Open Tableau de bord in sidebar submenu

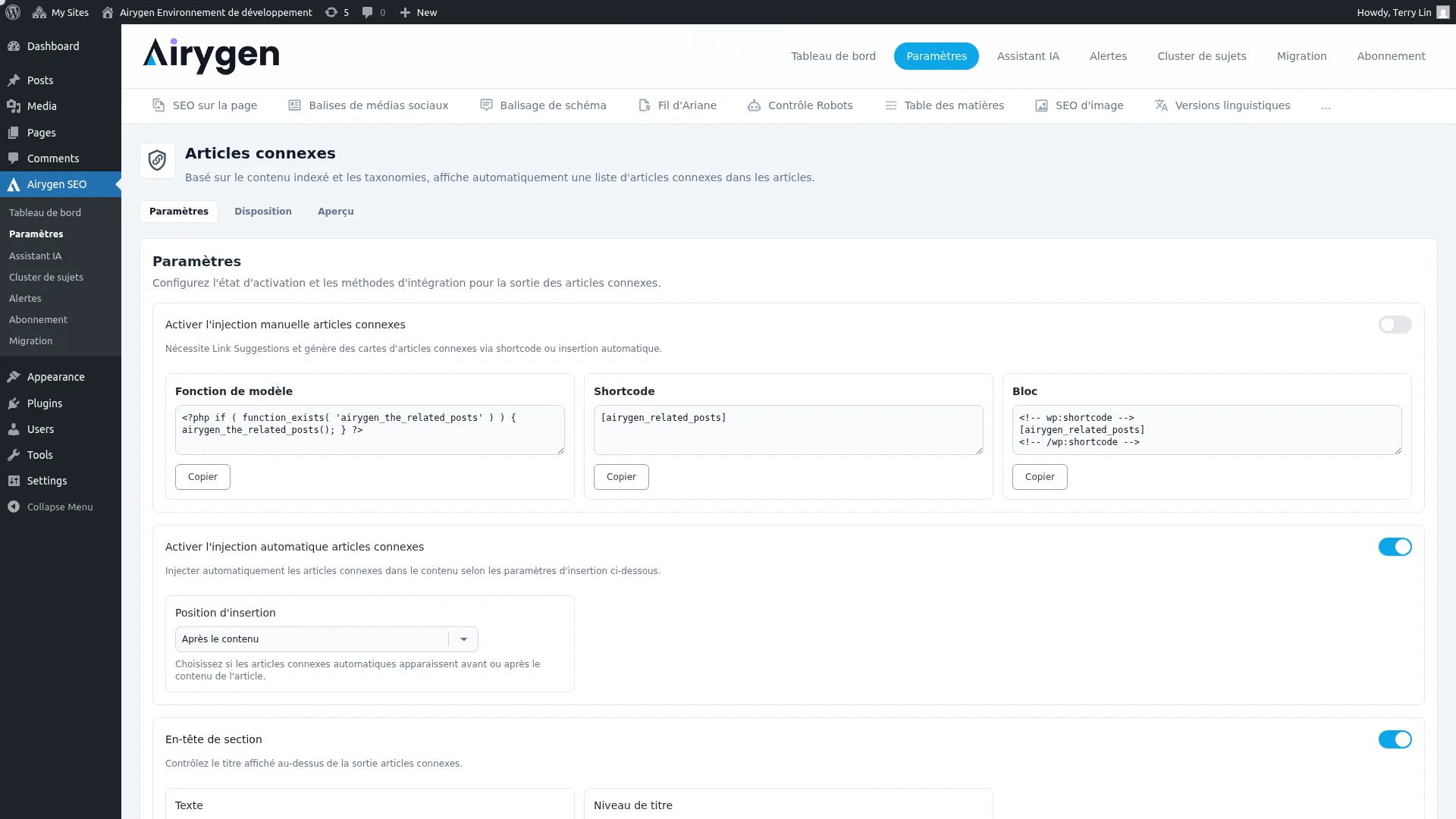click(45, 213)
